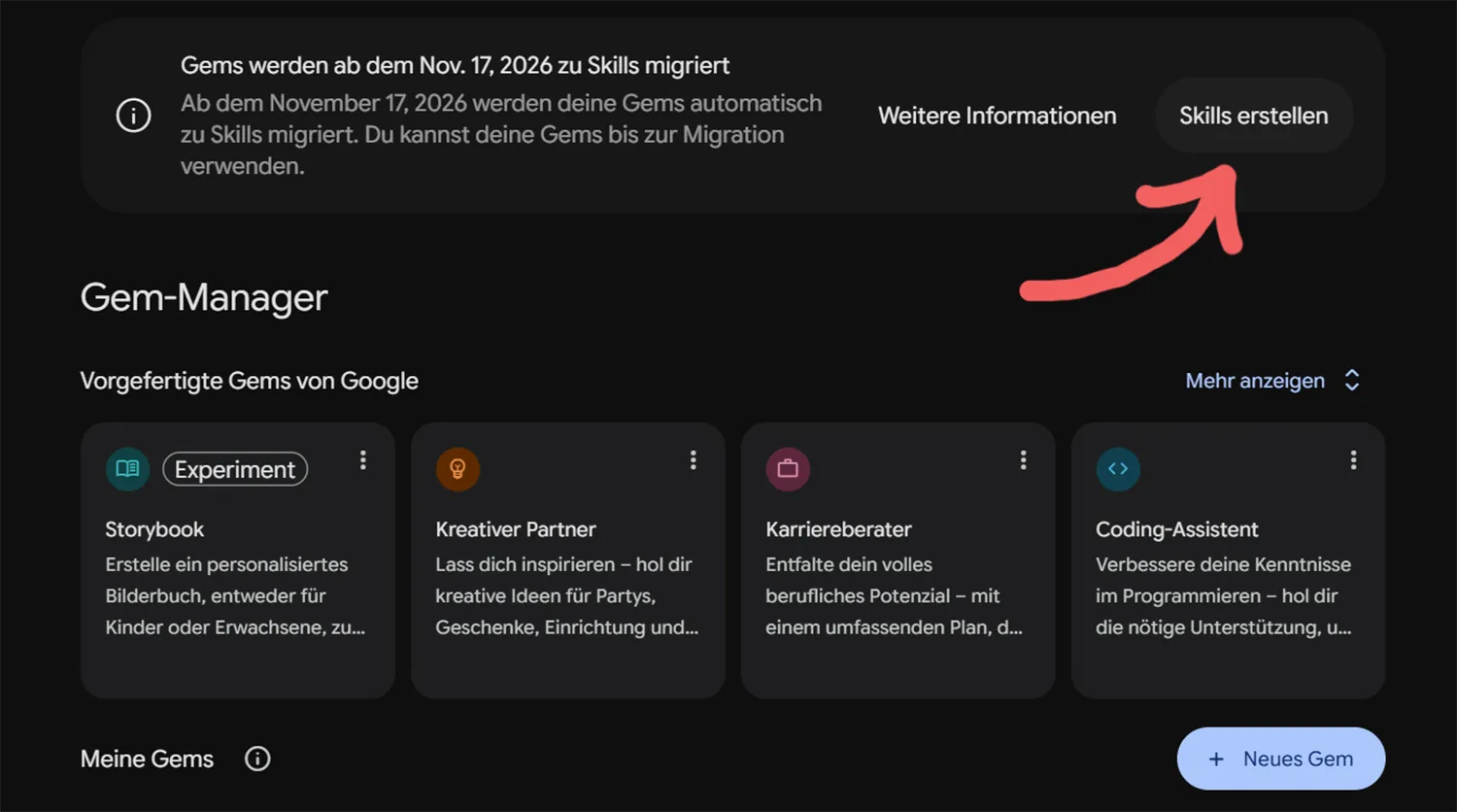Open the Coding-Assistent gem title

pyautogui.click(x=1177, y=529)
